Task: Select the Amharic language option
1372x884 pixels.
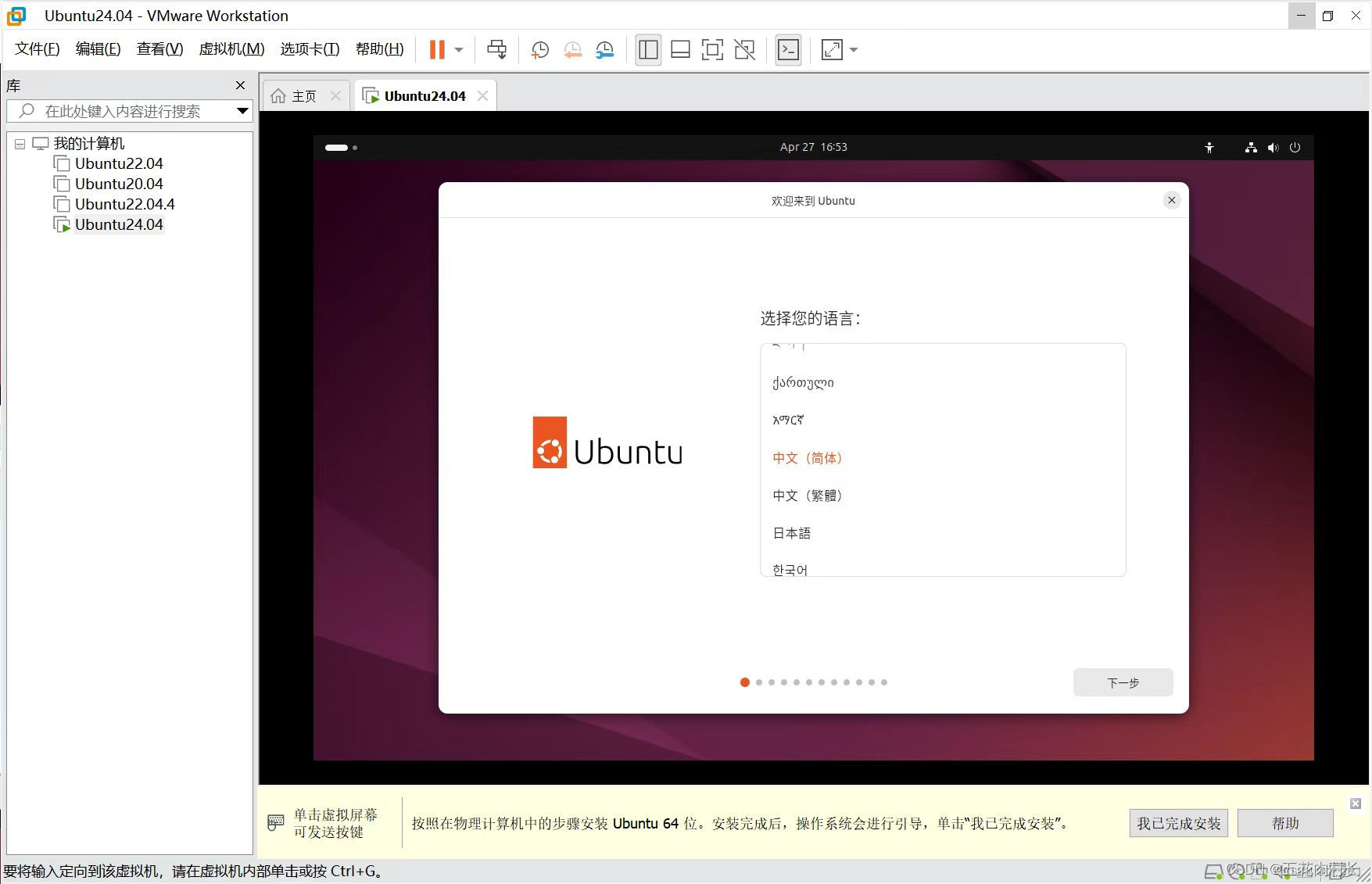Action: pyautogui.click(x=943, y=420)
